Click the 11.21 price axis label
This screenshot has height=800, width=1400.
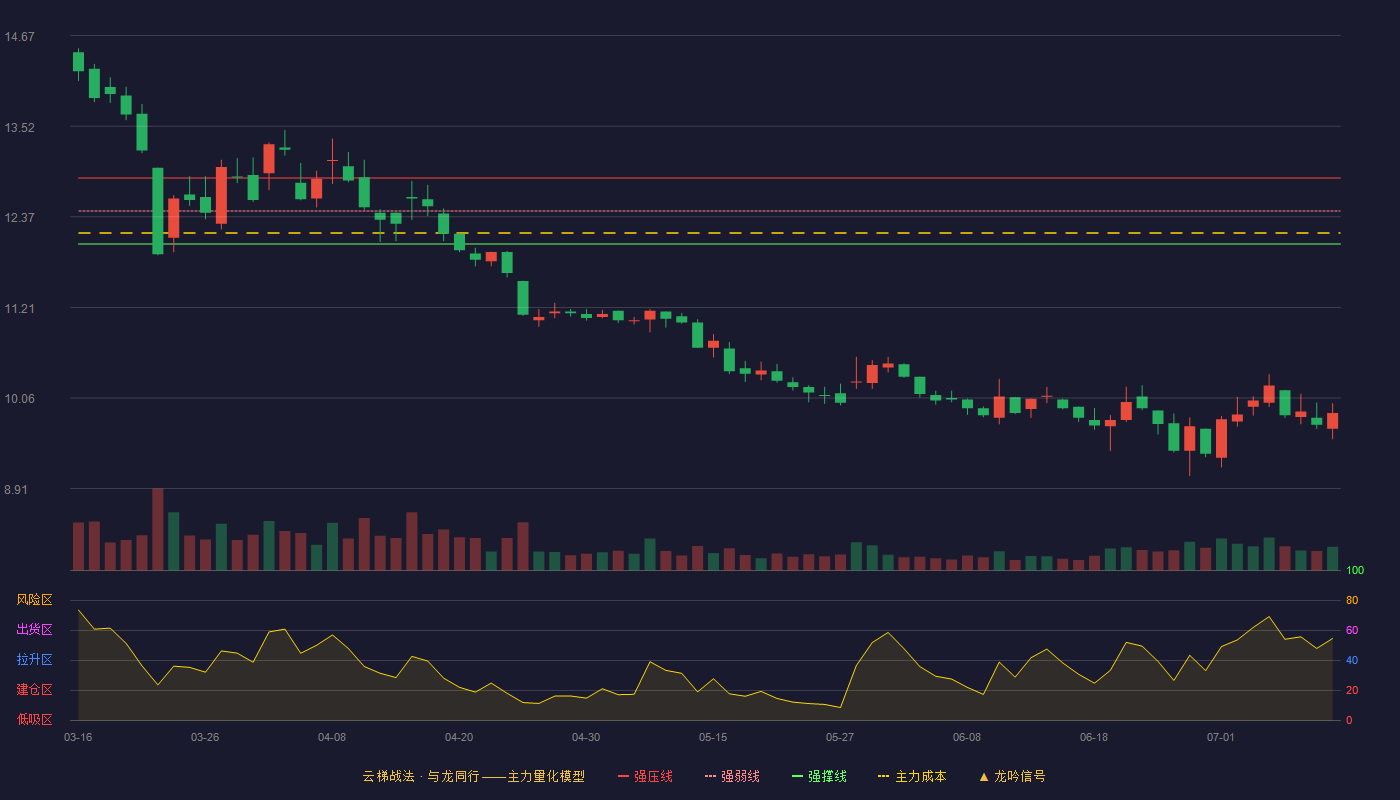coord(19,309)
